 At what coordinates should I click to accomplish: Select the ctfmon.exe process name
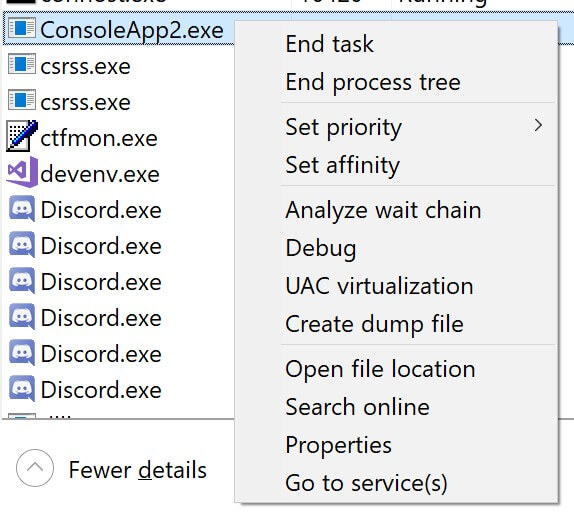99,139
